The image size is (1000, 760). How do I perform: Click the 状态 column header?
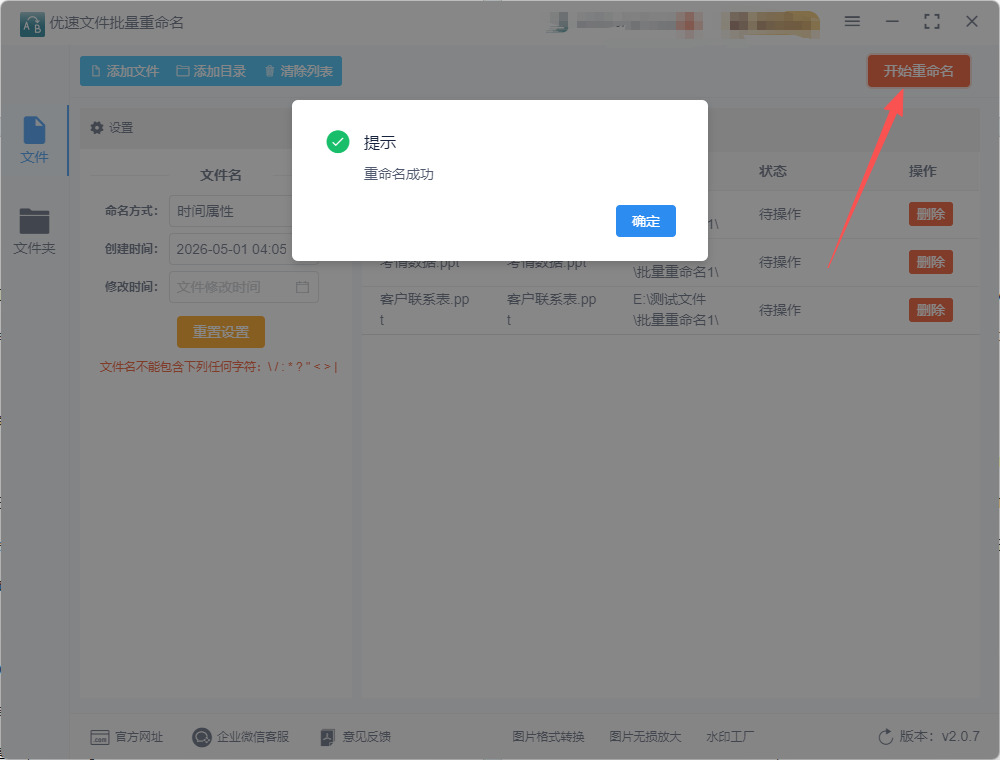(772, 171)
